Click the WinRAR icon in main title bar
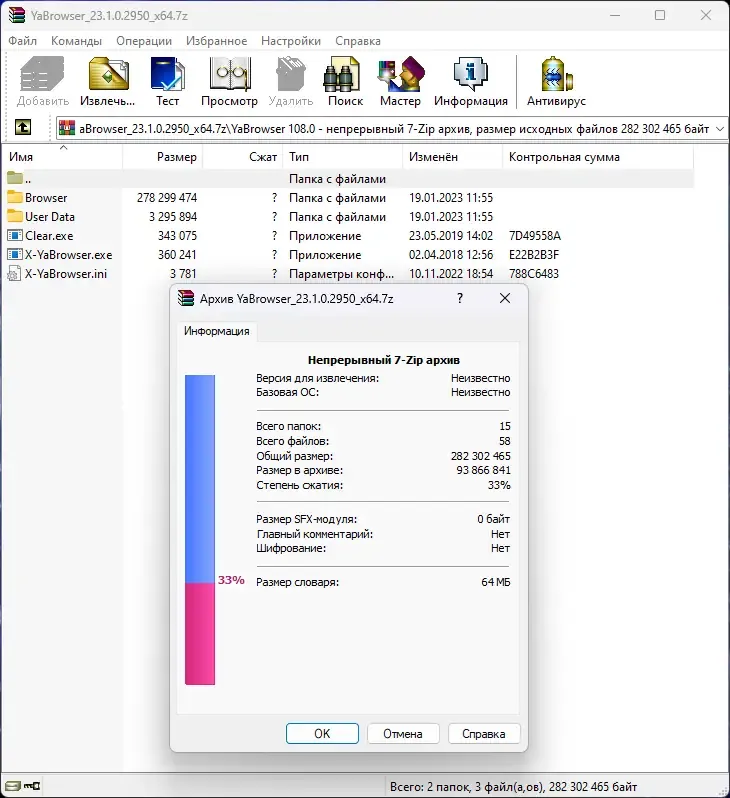This screenshot has height=798, width=730. click(16, 15)
